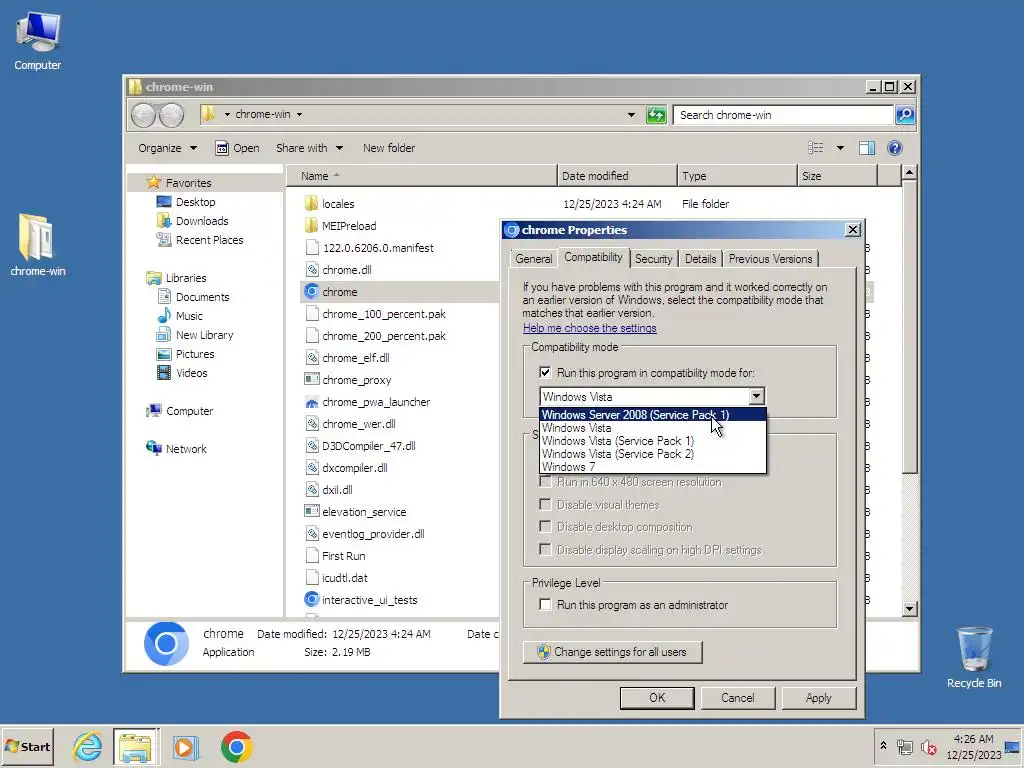Click the Search chrome-win field

[782, 115]
